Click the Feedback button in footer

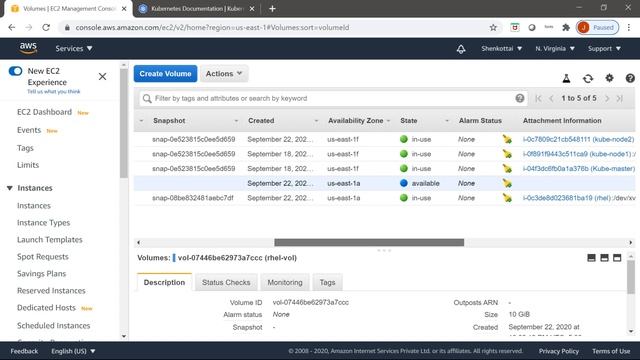pyautogui.click(x=24, y=351)
